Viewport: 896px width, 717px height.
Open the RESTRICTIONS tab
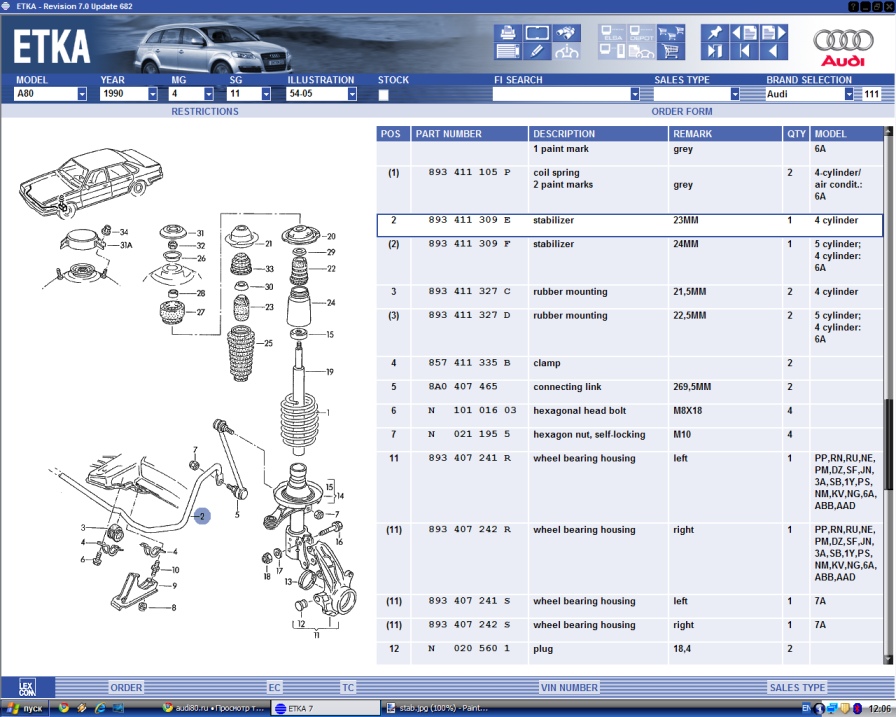205,112
